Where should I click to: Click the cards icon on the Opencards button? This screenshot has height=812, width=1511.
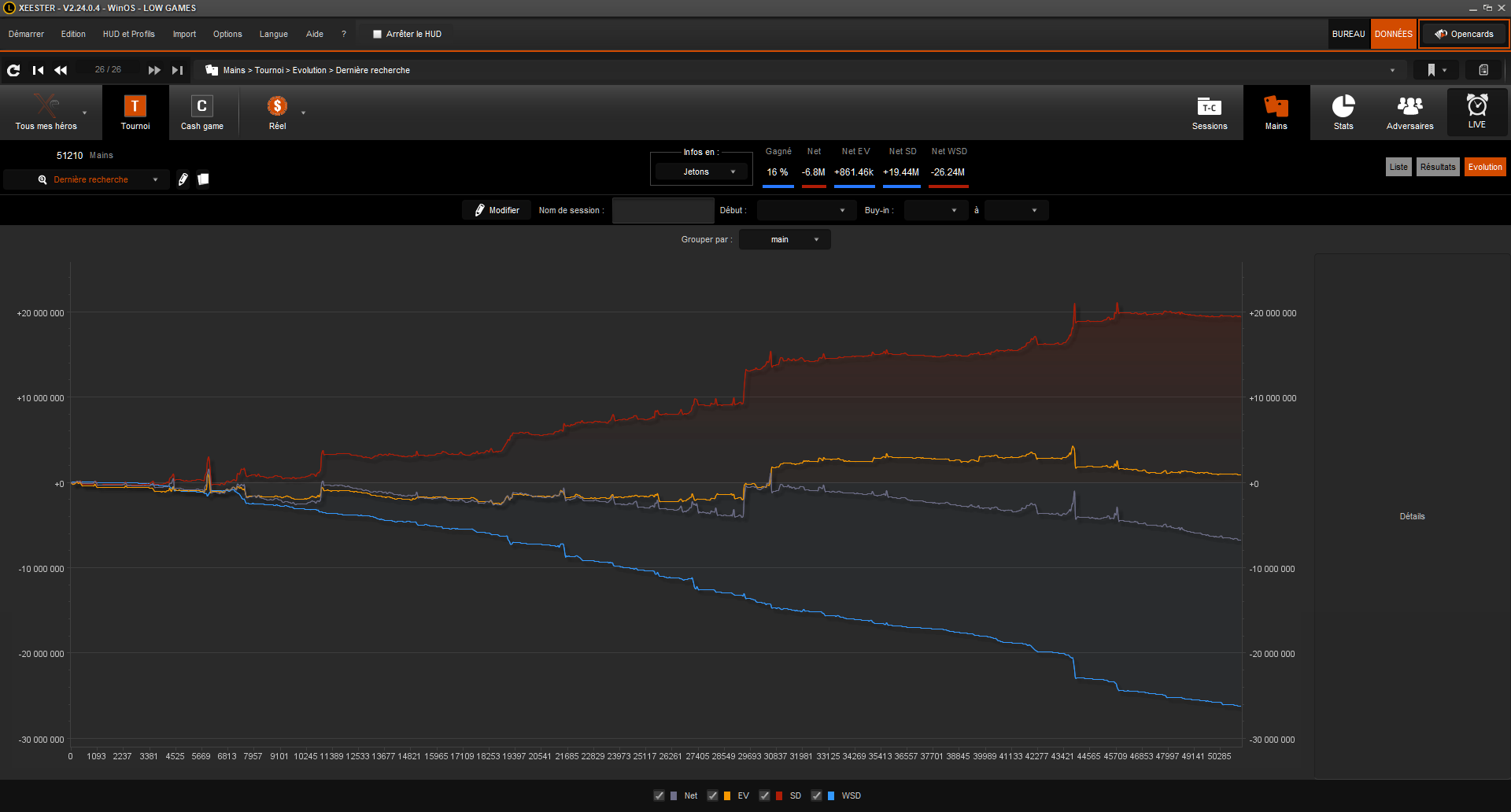tap(1441, 34)
